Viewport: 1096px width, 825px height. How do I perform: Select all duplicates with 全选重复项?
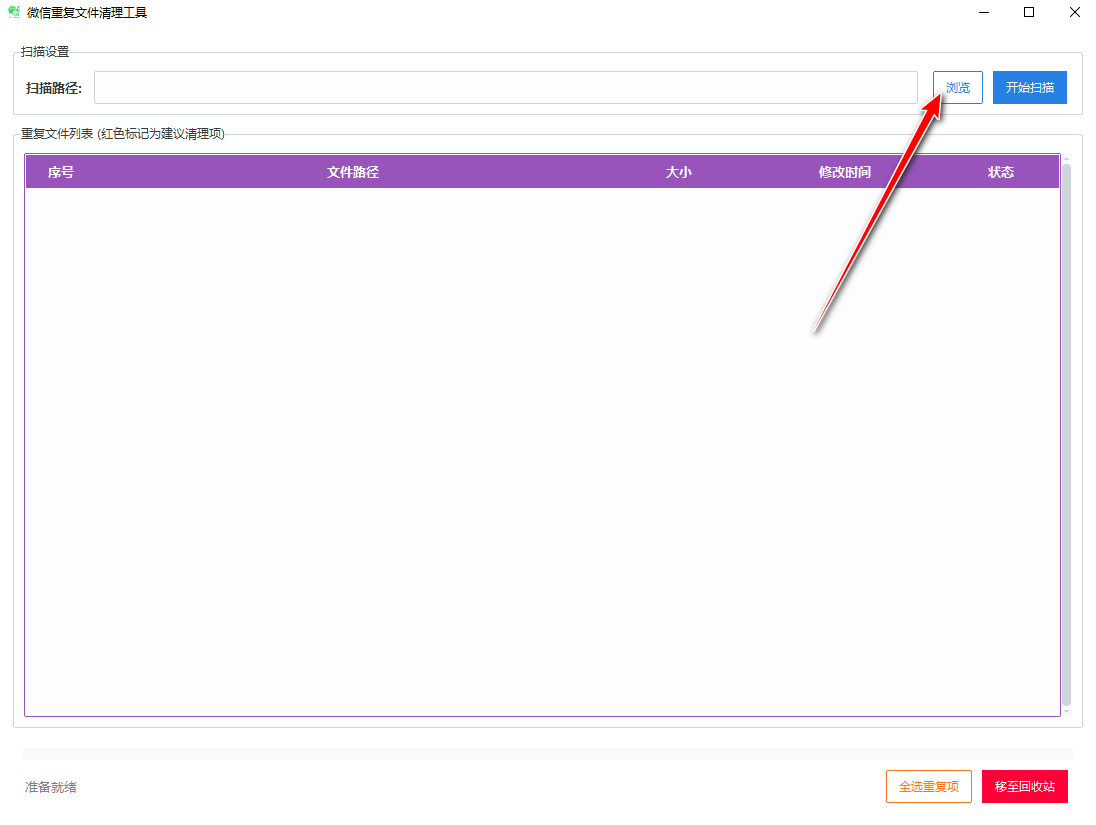pyautogui.click(x=928, y=787)
